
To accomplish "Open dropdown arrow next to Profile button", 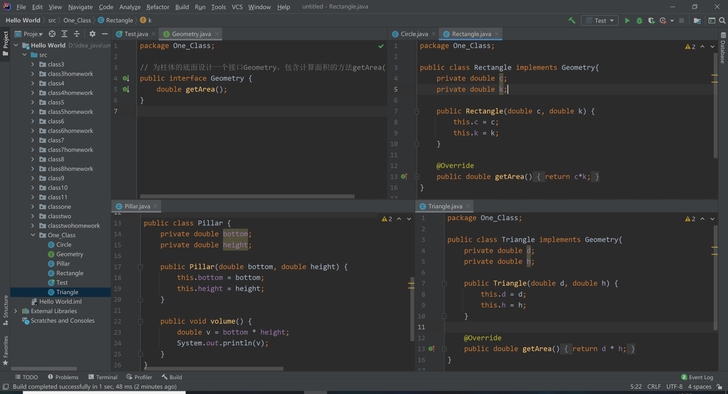I will 672,20.
